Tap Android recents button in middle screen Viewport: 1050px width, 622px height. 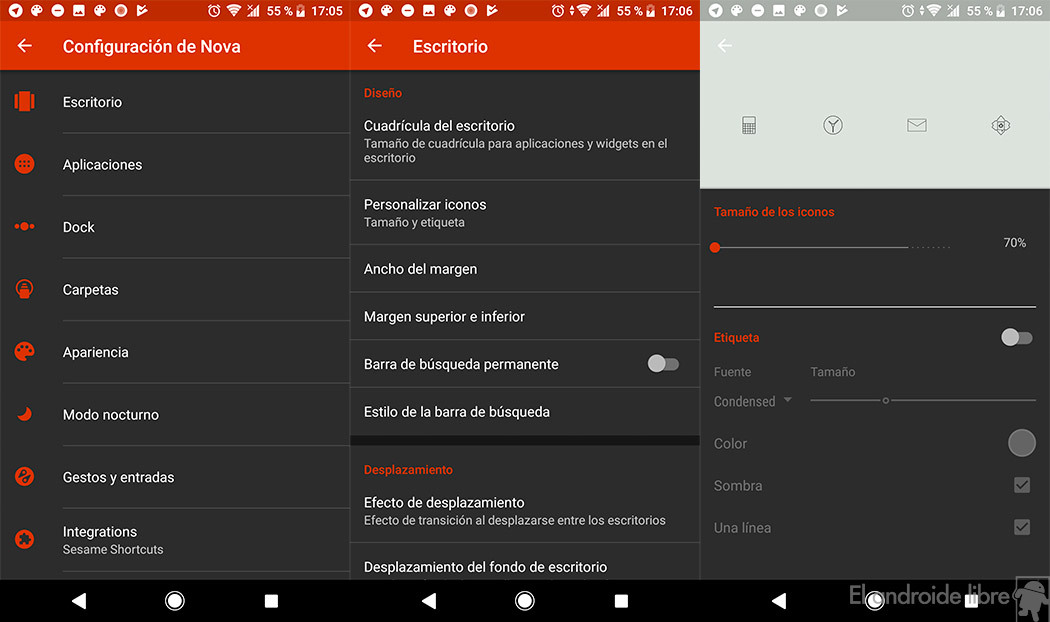coord(621,601)
